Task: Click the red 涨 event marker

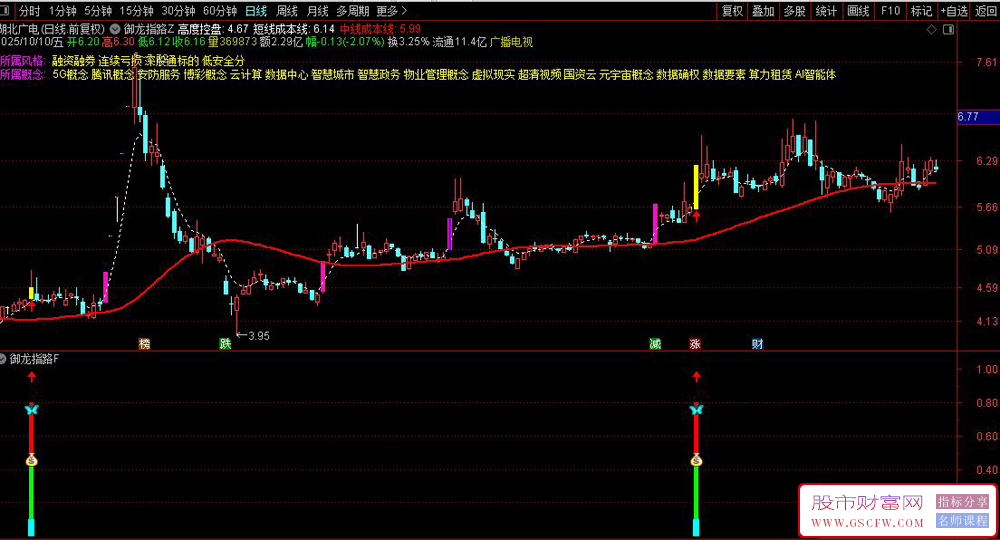Action: 695,344
